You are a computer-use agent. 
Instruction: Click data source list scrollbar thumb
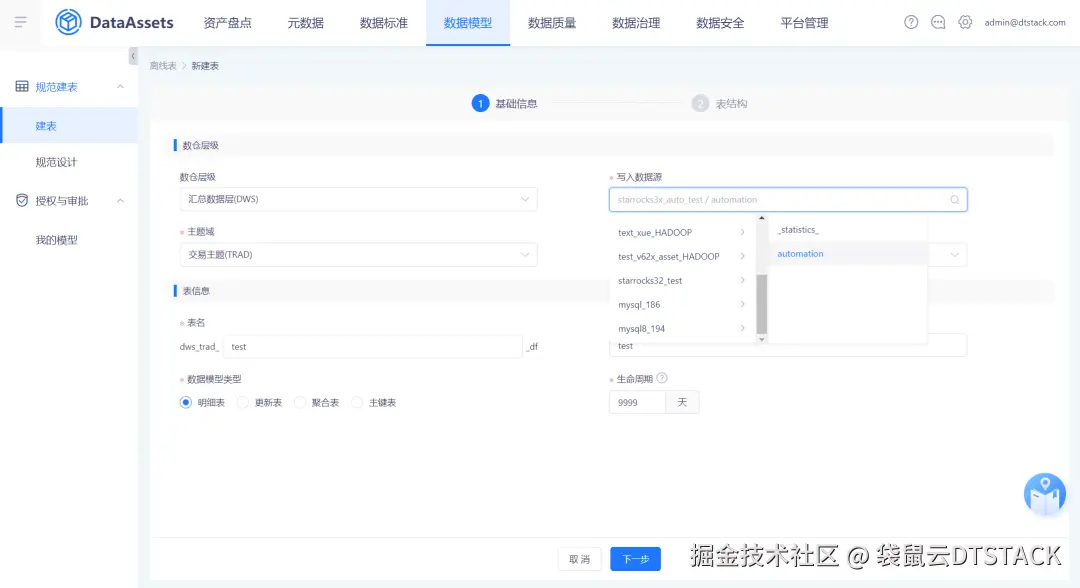(x=761, y=304)
